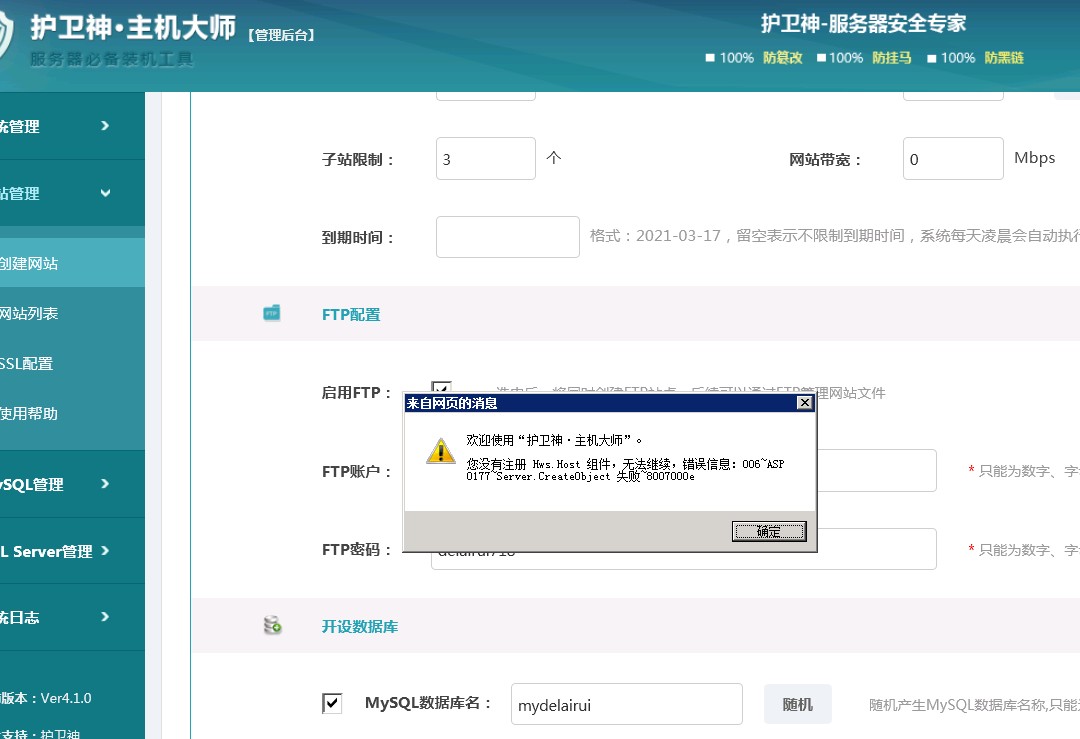Click the 网站带宽 Mbps input field

click(952, 159)
